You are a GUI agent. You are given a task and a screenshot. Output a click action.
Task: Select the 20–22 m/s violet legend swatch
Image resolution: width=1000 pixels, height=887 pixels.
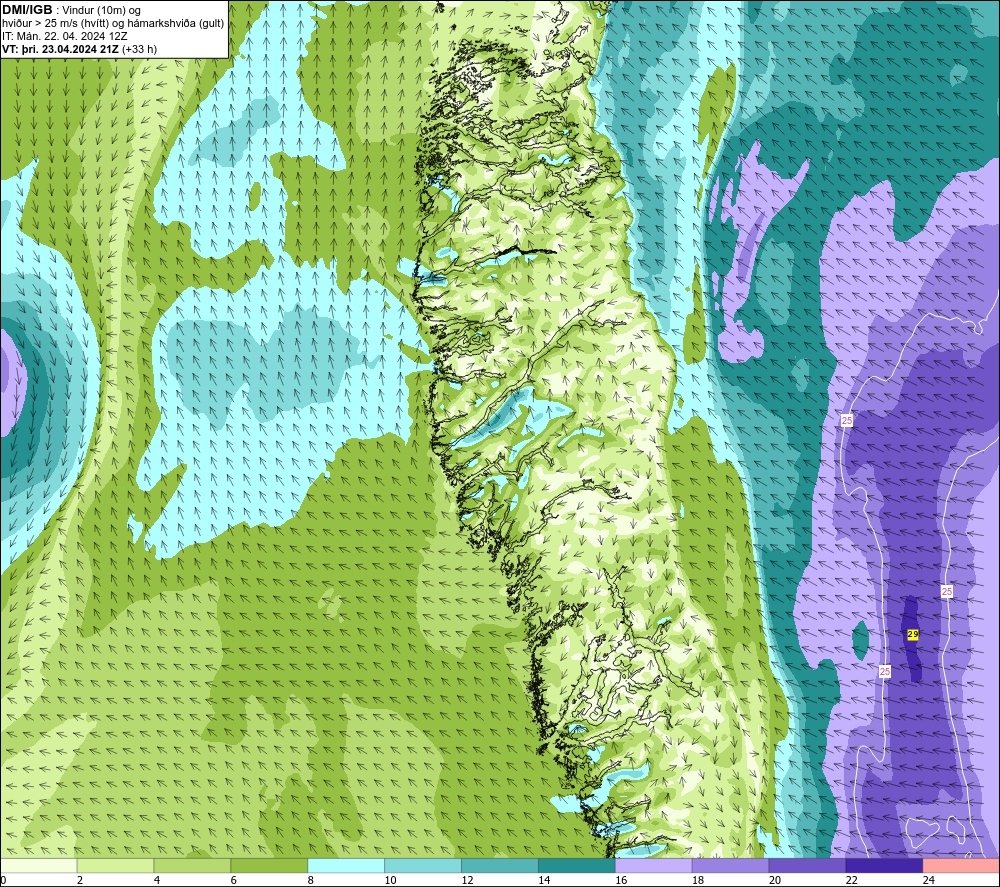pos(807,866)
